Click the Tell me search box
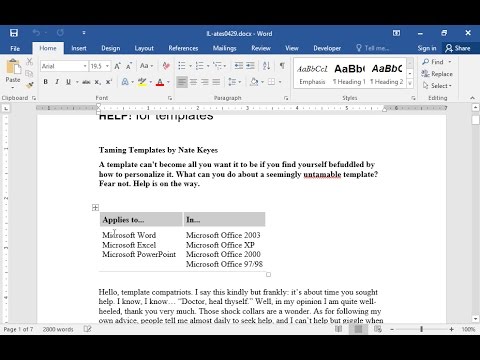480x360 pixels. (373, 48)
